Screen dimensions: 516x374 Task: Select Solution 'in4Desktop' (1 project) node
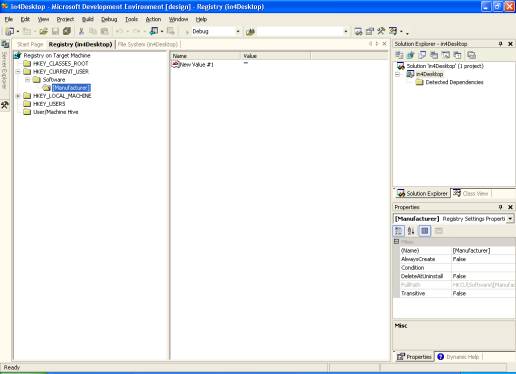[x=445, y=66]
